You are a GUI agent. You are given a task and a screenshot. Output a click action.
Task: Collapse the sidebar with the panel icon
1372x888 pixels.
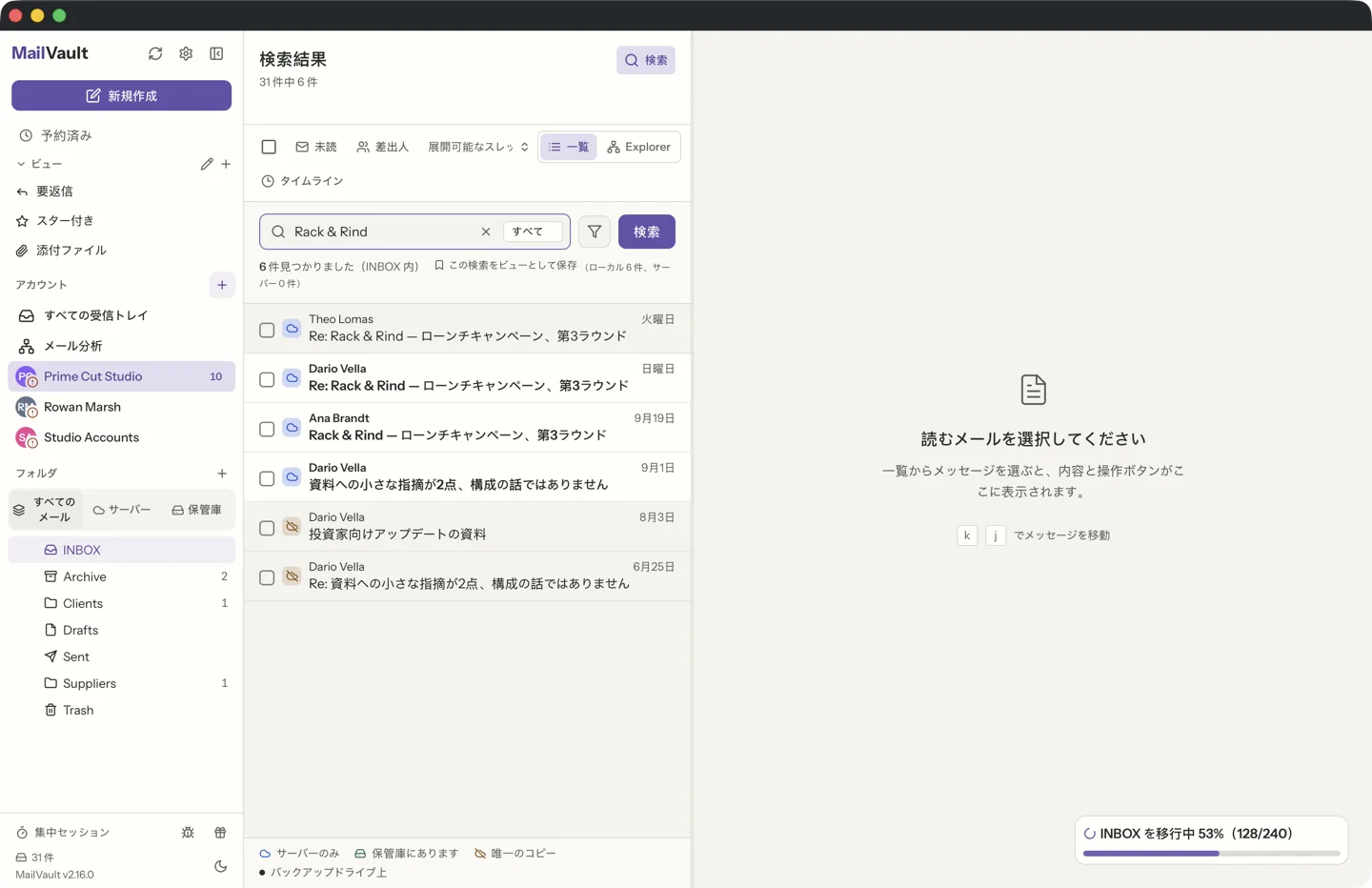coord(216,53)
